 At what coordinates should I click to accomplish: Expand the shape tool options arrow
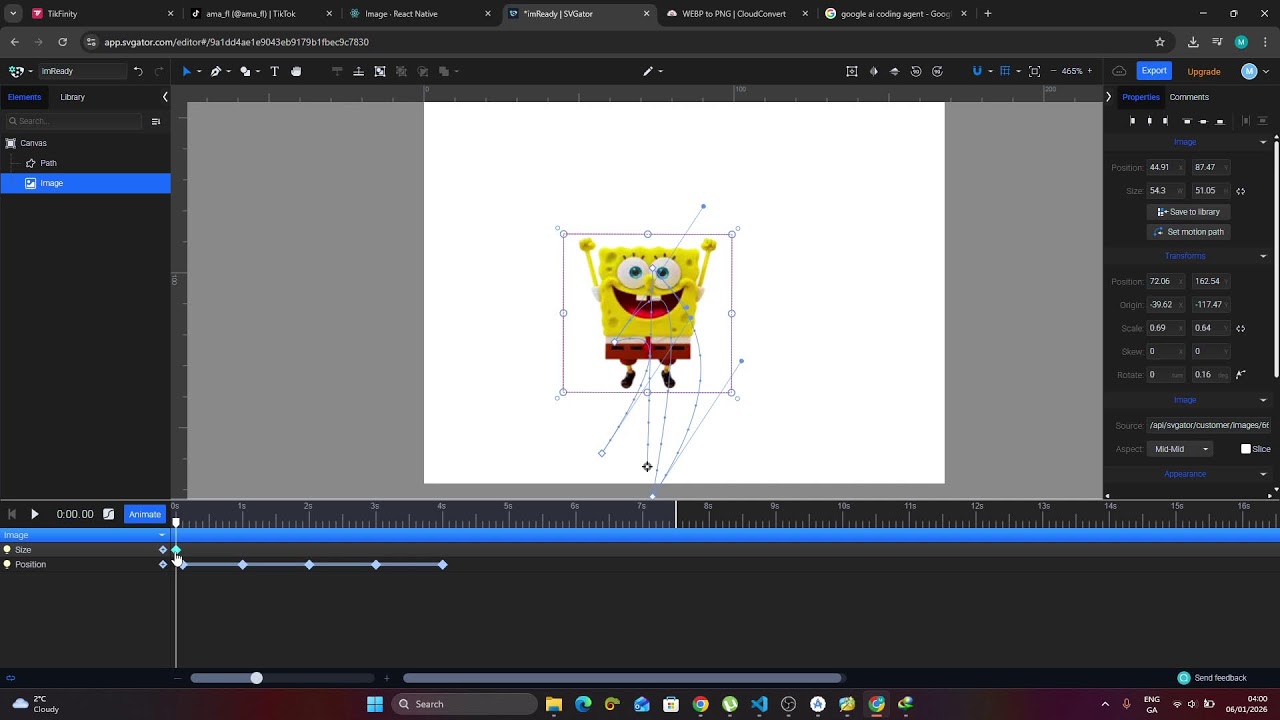tap(257, 71)
